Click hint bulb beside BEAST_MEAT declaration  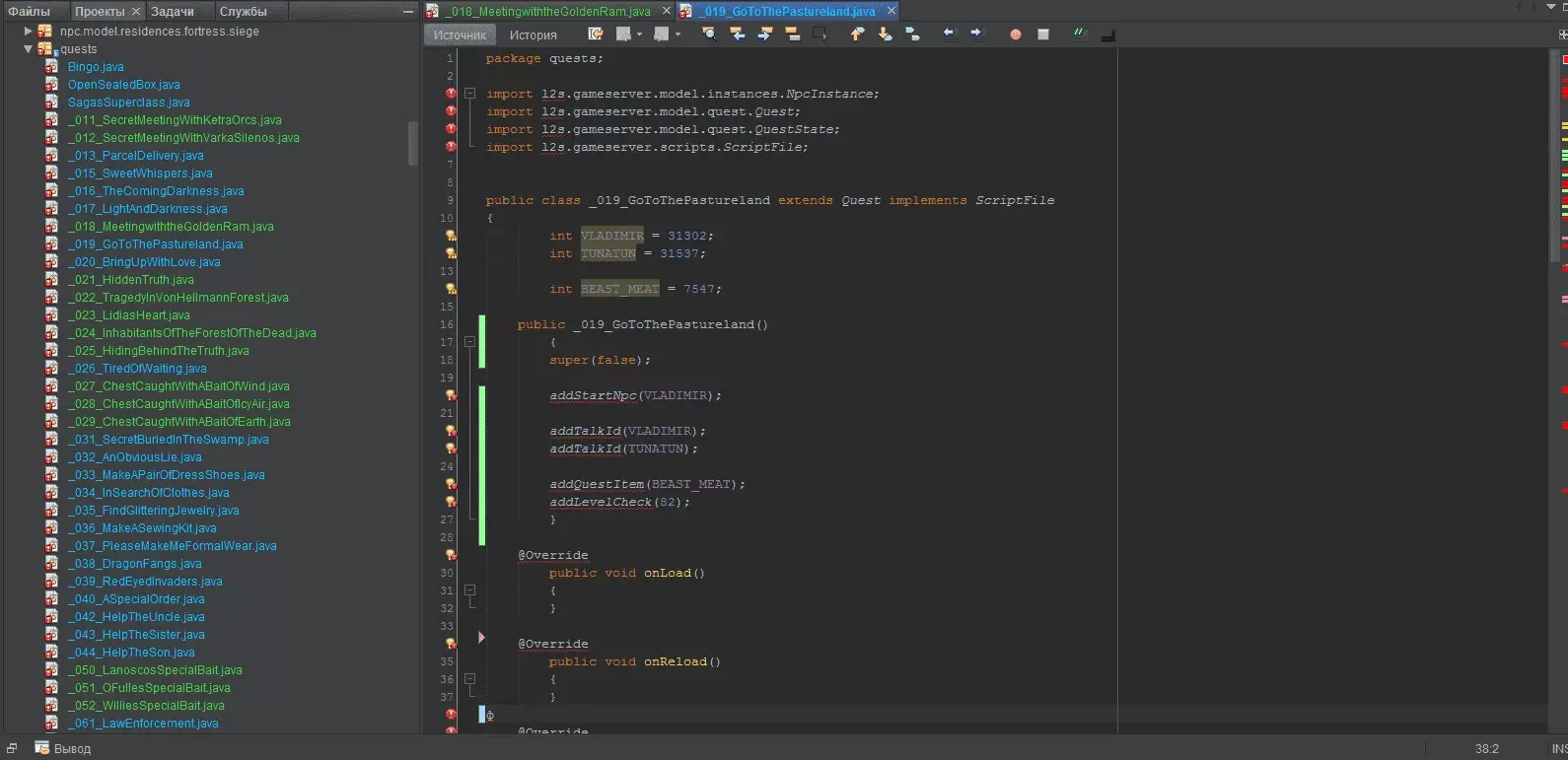coord(451,289)
